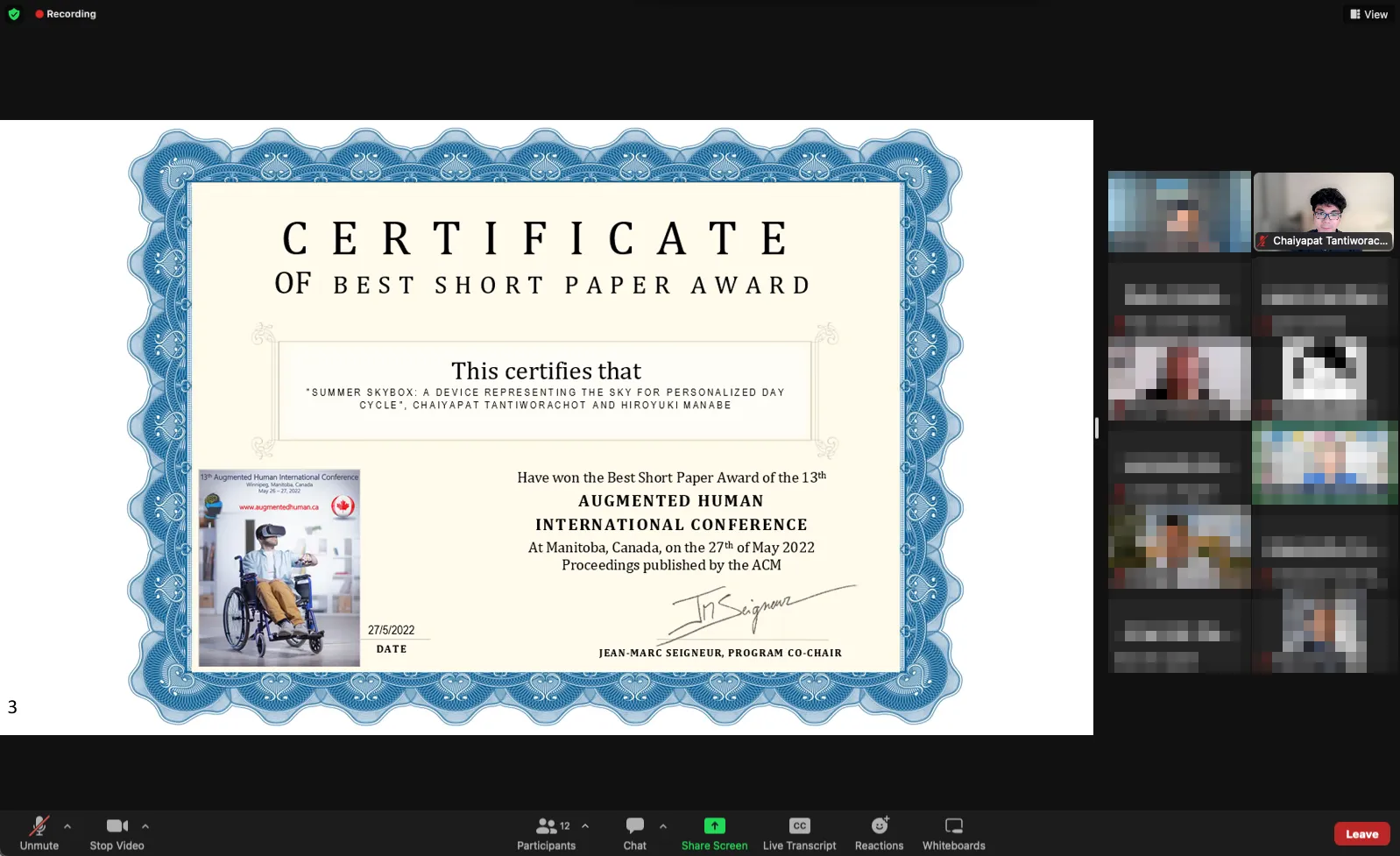Click "This certifies that" heading

[x=546, y=371]
